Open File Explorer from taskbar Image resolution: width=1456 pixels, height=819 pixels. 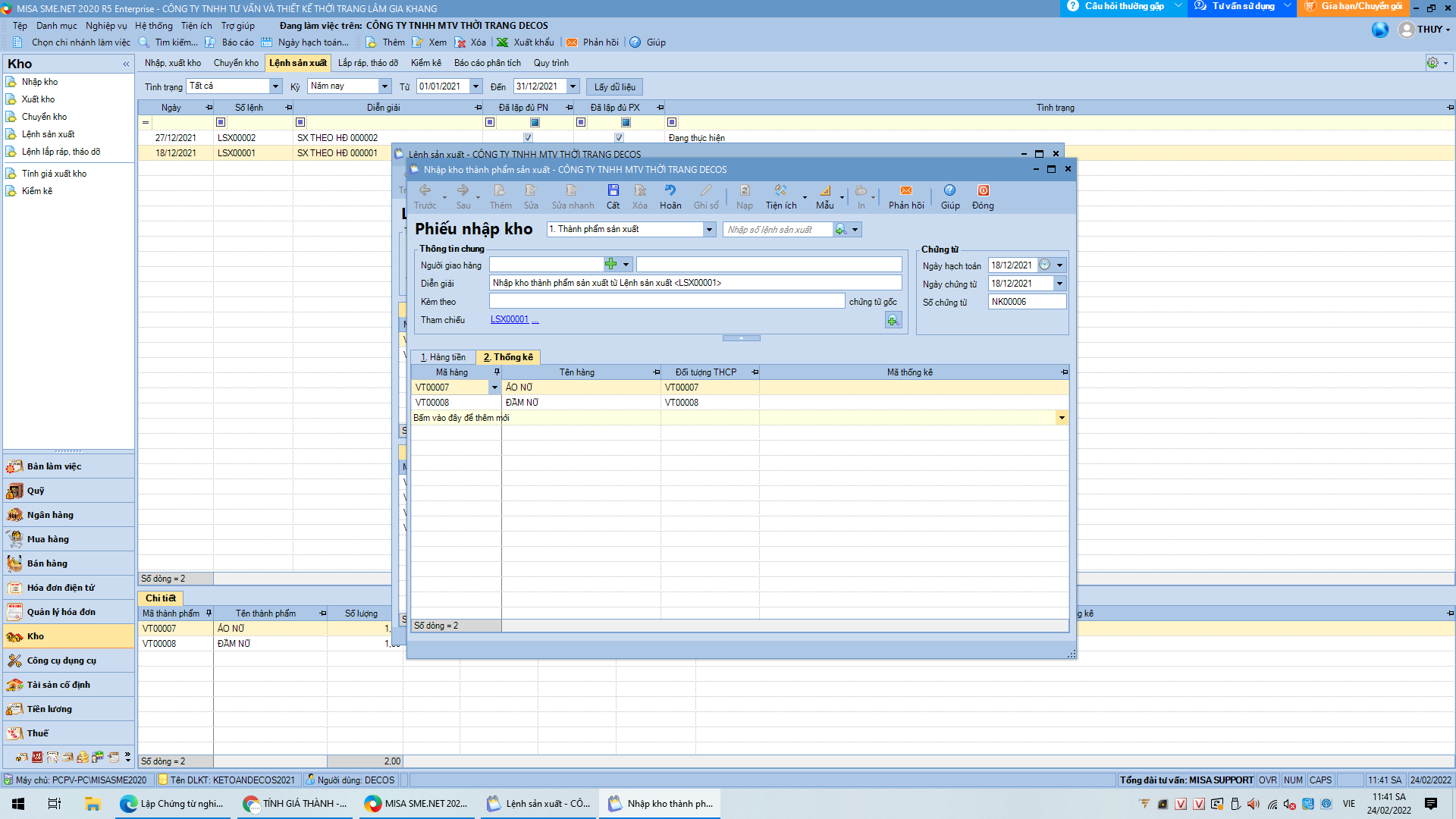click(x=93, y=804)
